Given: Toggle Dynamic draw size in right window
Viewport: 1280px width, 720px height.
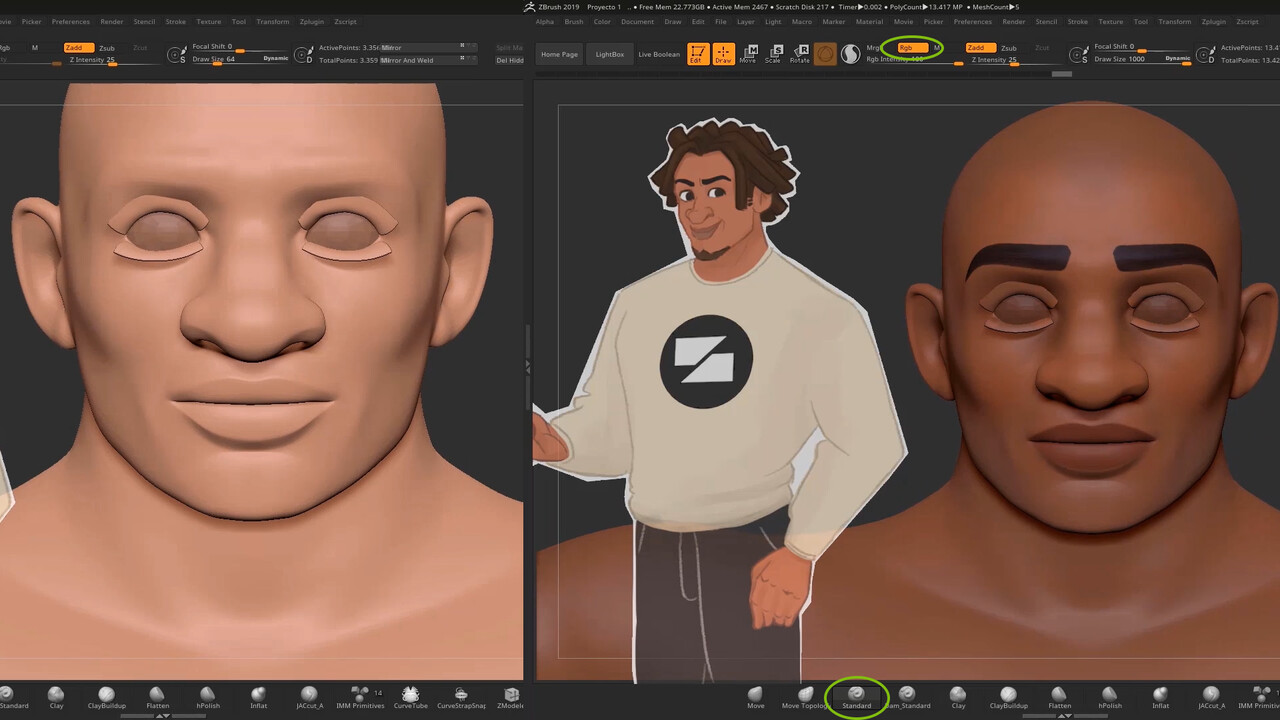Looking at the screenshot, I should click(x=1178, y=58).
